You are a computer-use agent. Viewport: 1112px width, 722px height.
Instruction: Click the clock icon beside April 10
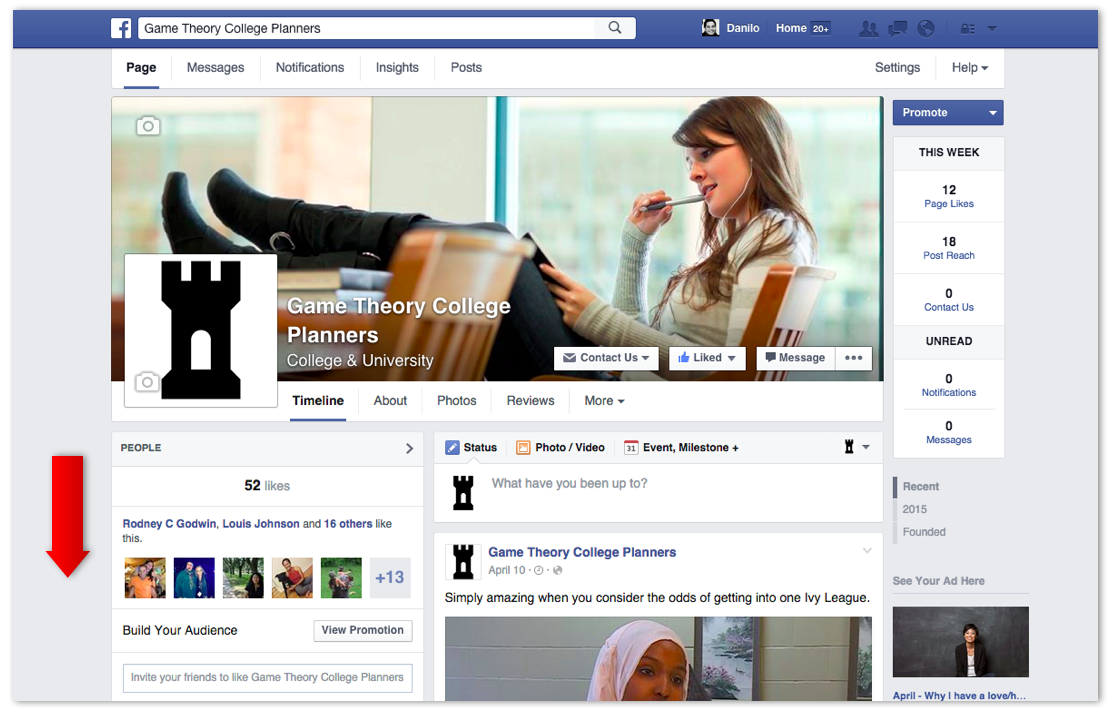538,570
